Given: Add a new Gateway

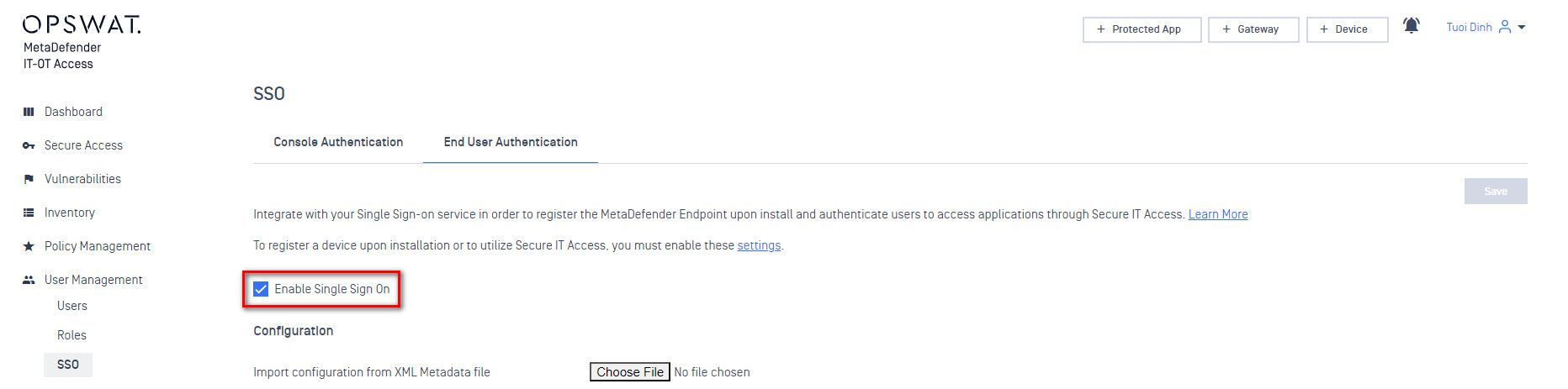Looking at the screenshot, I should (x=1253, y=29).
